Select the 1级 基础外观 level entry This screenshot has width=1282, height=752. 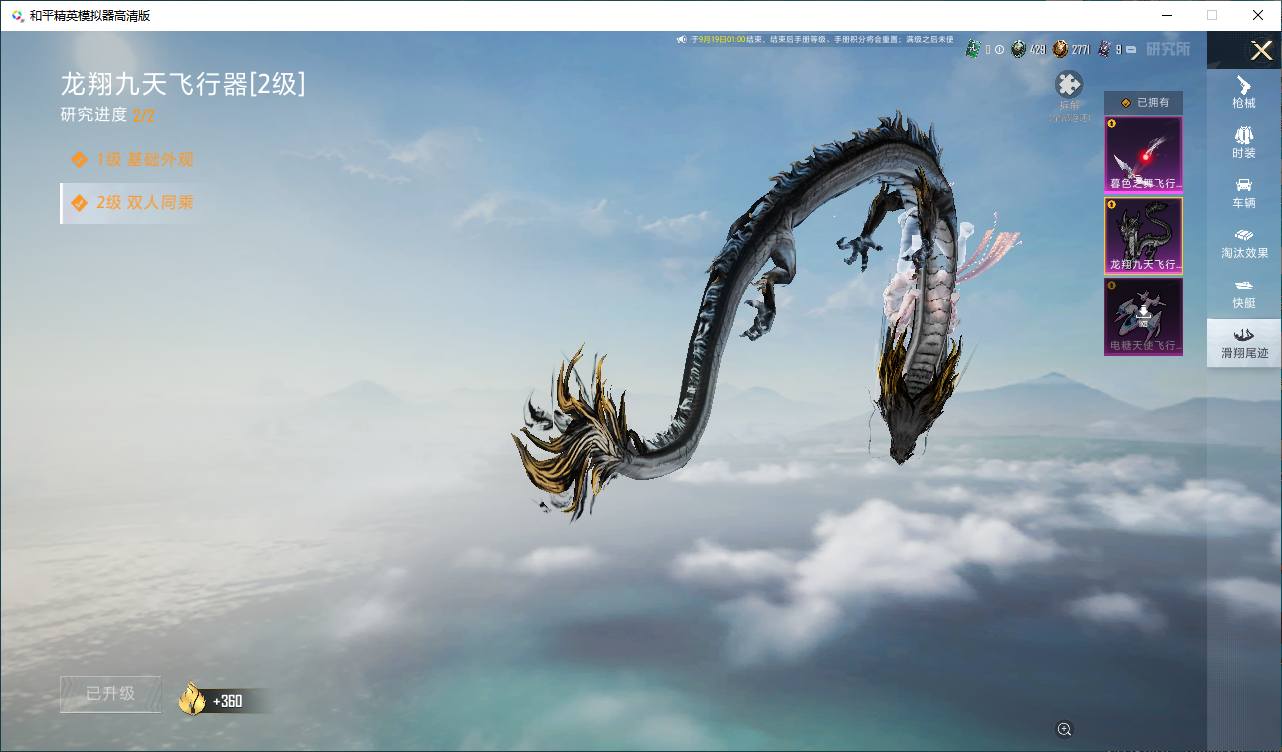click(133, 159)
